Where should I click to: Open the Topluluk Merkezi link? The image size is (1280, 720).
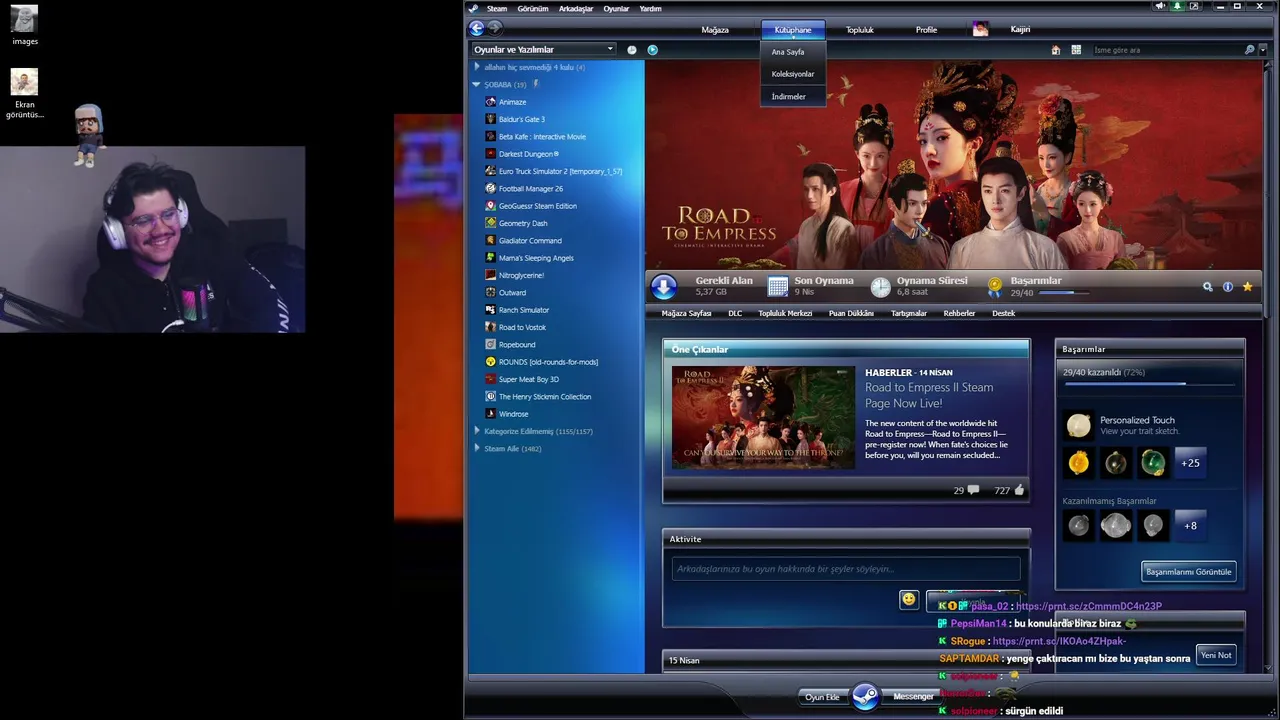tap(785, 313)
